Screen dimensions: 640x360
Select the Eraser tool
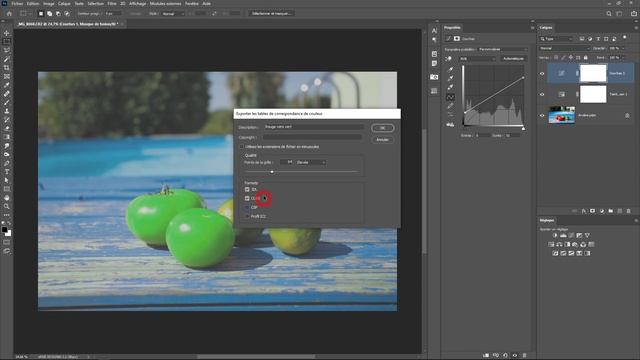(x=7, y=128)
